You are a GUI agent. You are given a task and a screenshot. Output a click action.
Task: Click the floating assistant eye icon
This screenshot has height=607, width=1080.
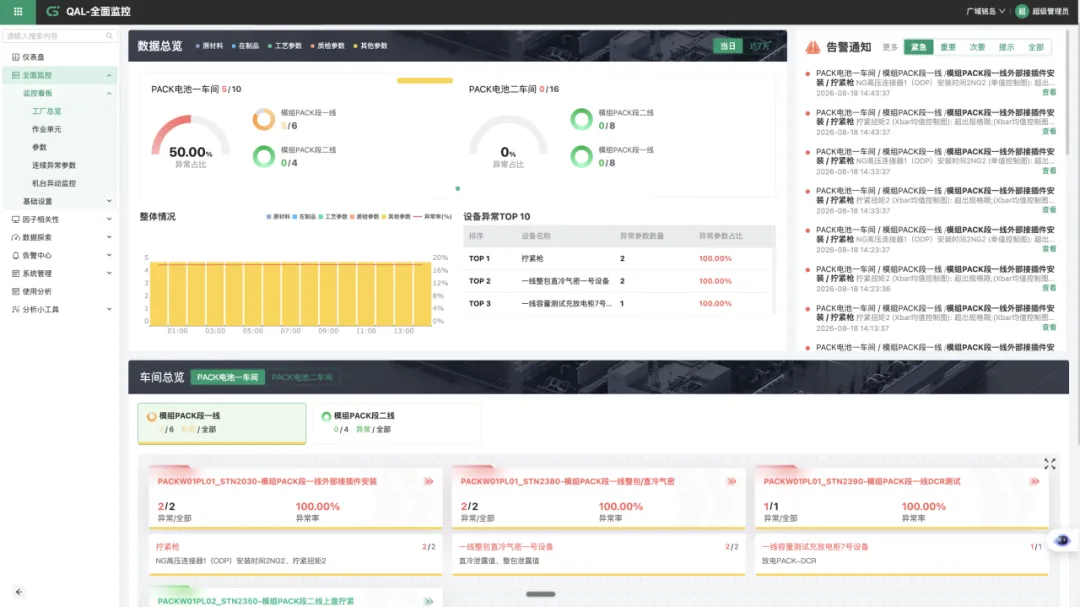(1061, 540)
